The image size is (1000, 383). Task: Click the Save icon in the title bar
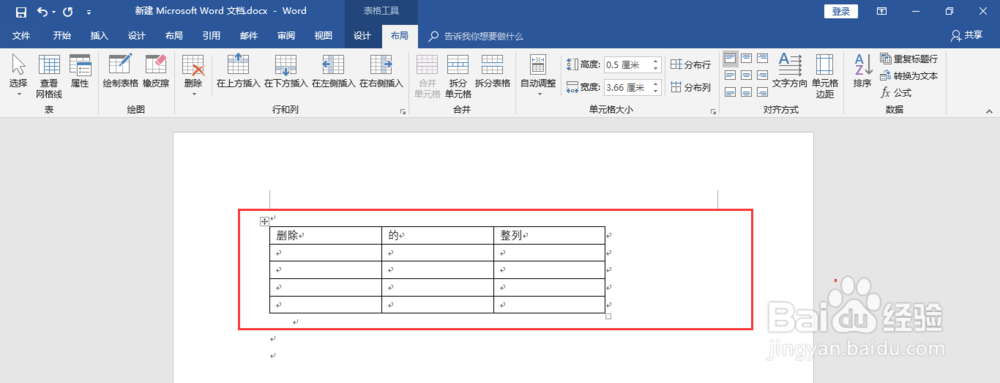[x=20, y=11]
